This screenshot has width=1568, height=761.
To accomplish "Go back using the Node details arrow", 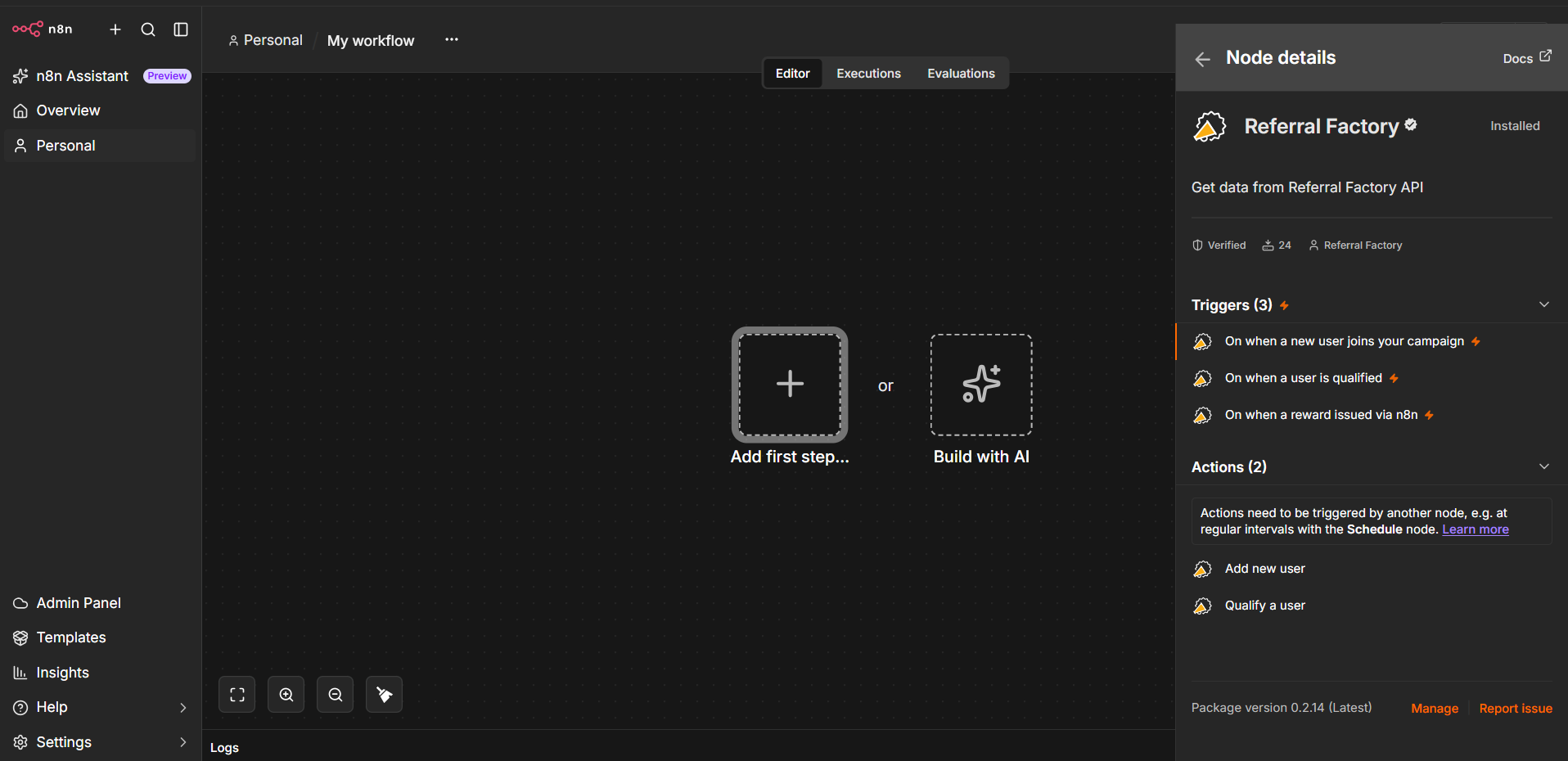I will 1202,59.
